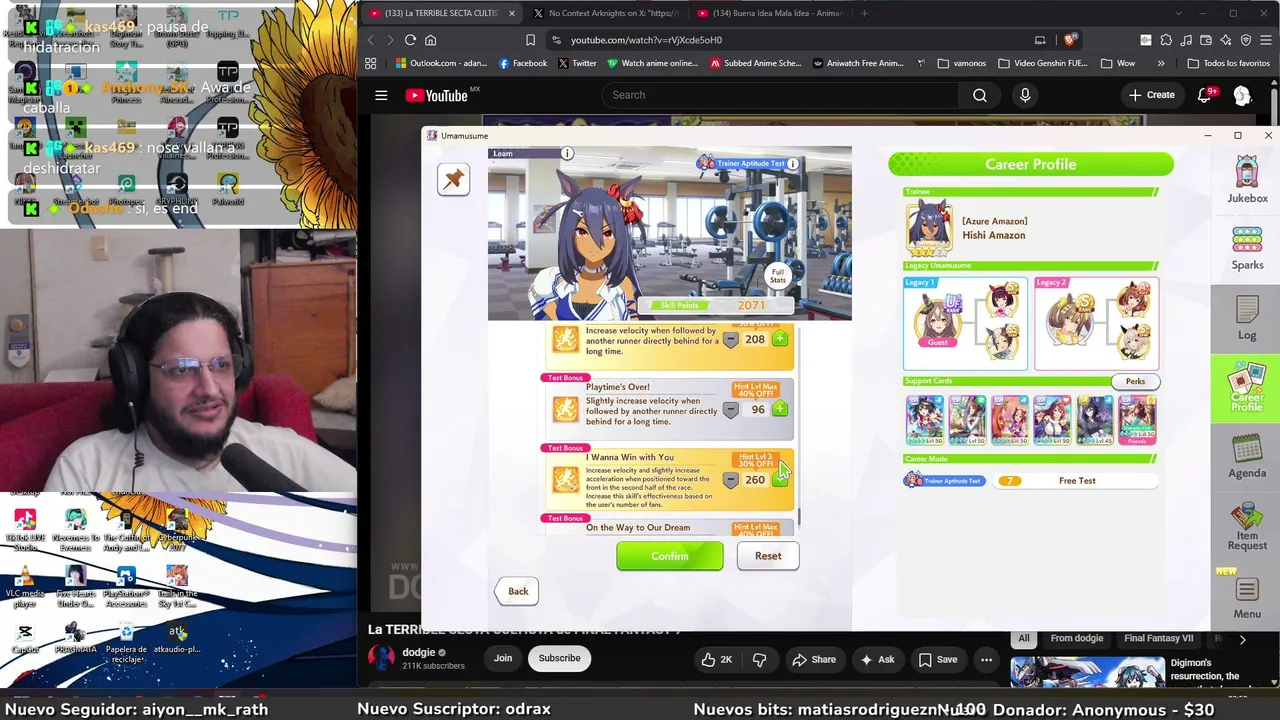Select the Legacy 2 main umamusume portrait
This screenshot has width=1280, height=720.
1069,319
